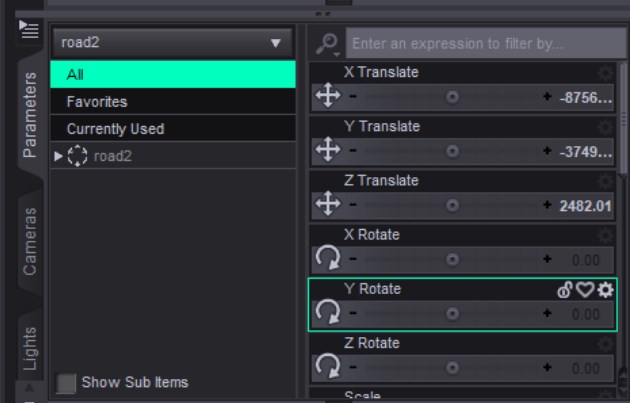Increase X Translate with plus button
Image resolution: width=630 pixels, height=403 pixels.
coord(547,96)
